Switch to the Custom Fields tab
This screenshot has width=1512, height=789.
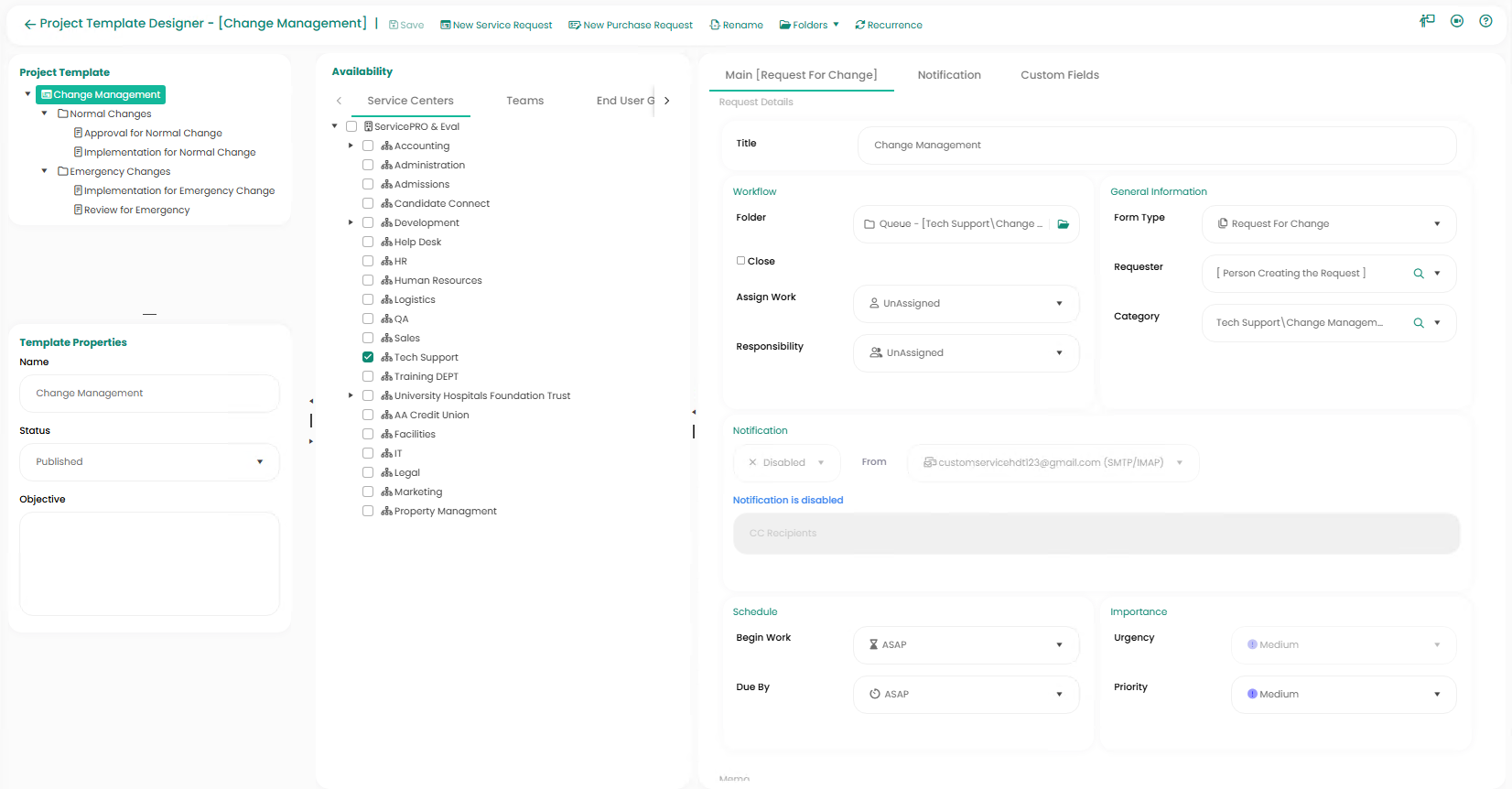pos(1059,75)
